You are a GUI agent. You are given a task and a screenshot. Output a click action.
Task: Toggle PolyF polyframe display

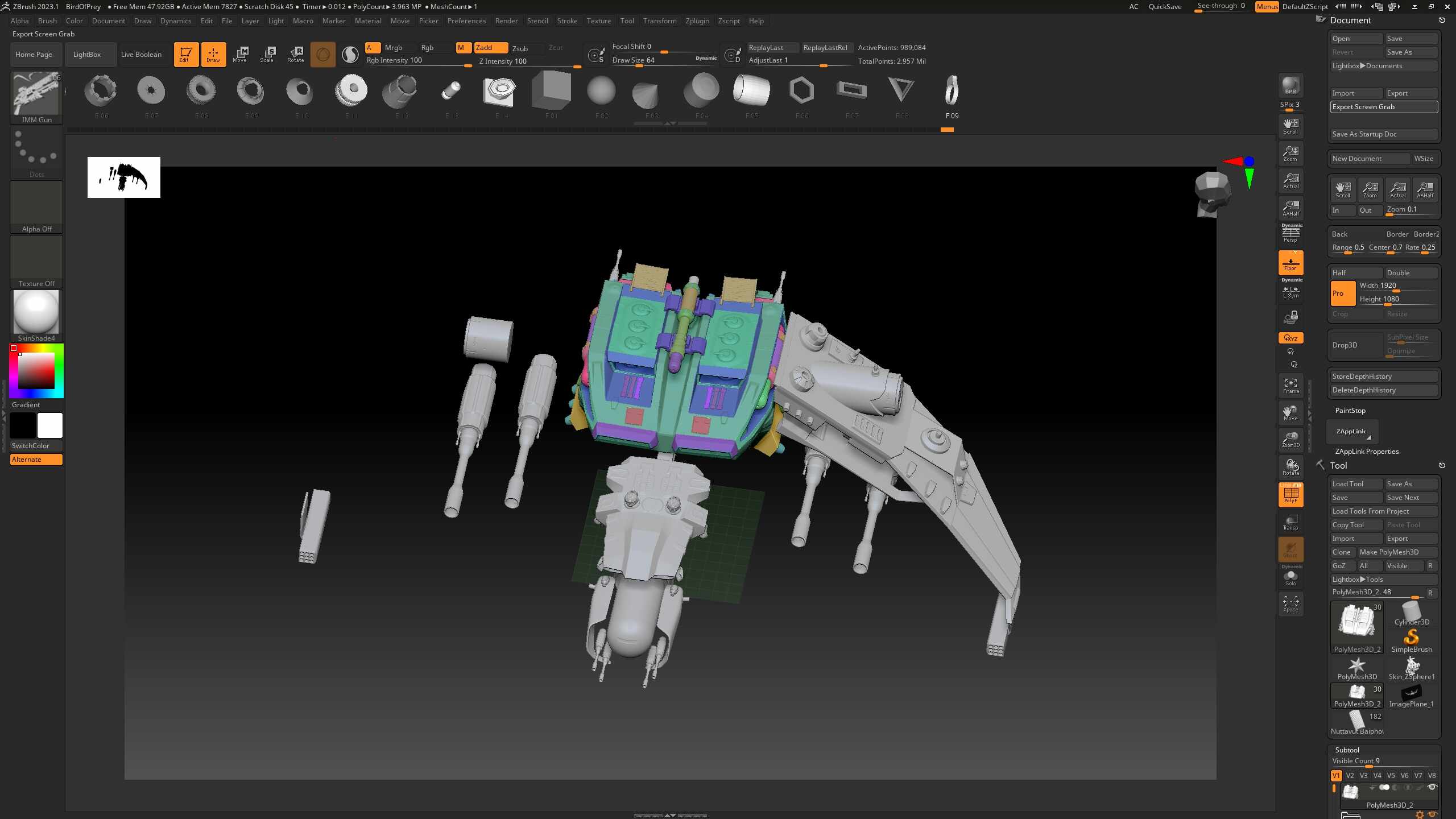point(1290,495)
